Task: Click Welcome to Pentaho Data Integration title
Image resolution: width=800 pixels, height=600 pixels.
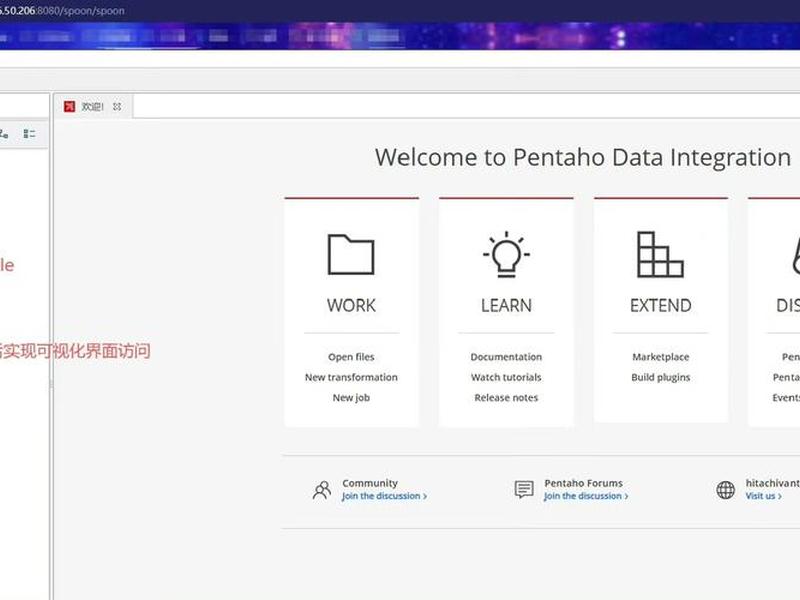Action: pyautogui.click(x=583, y=157)
